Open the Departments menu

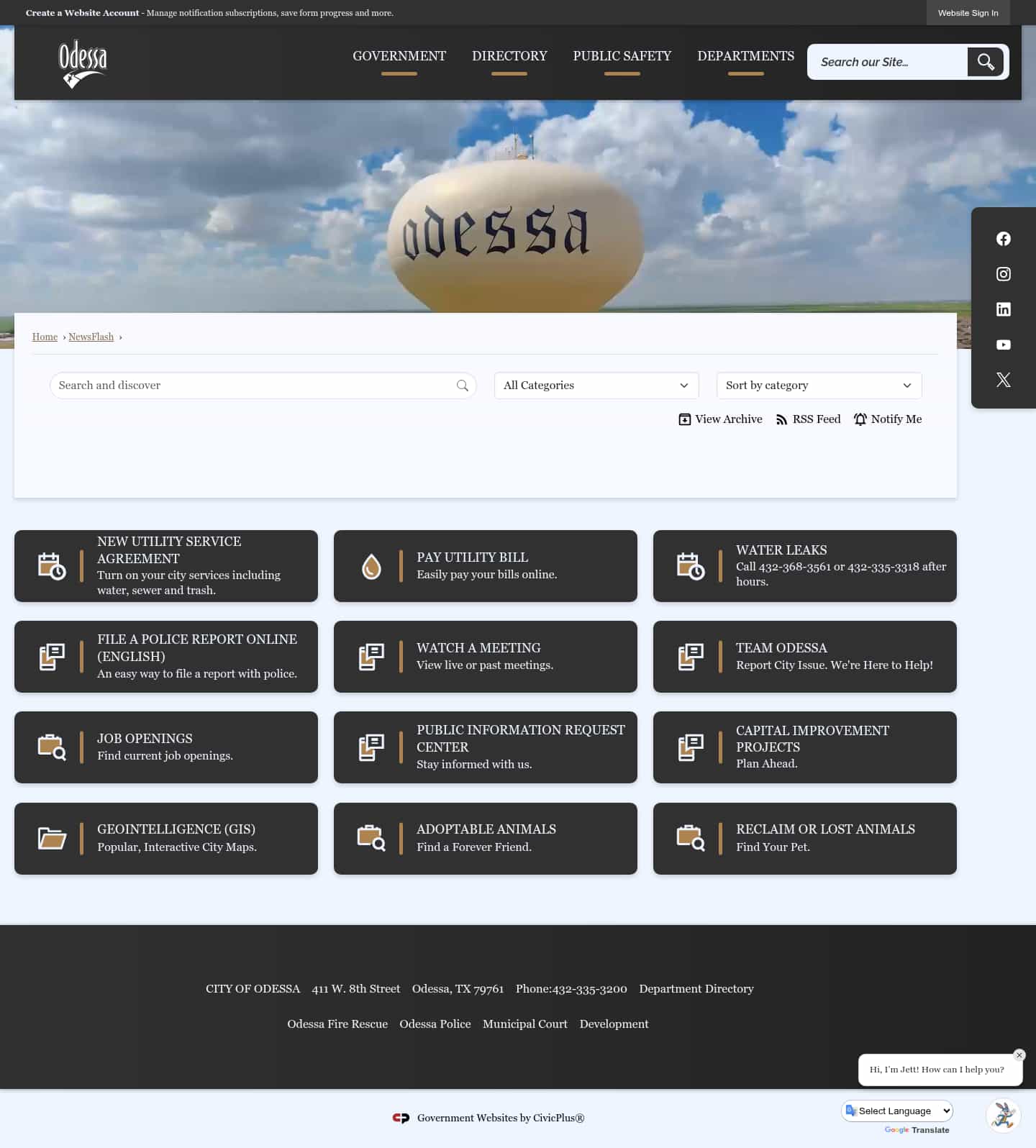746,56
